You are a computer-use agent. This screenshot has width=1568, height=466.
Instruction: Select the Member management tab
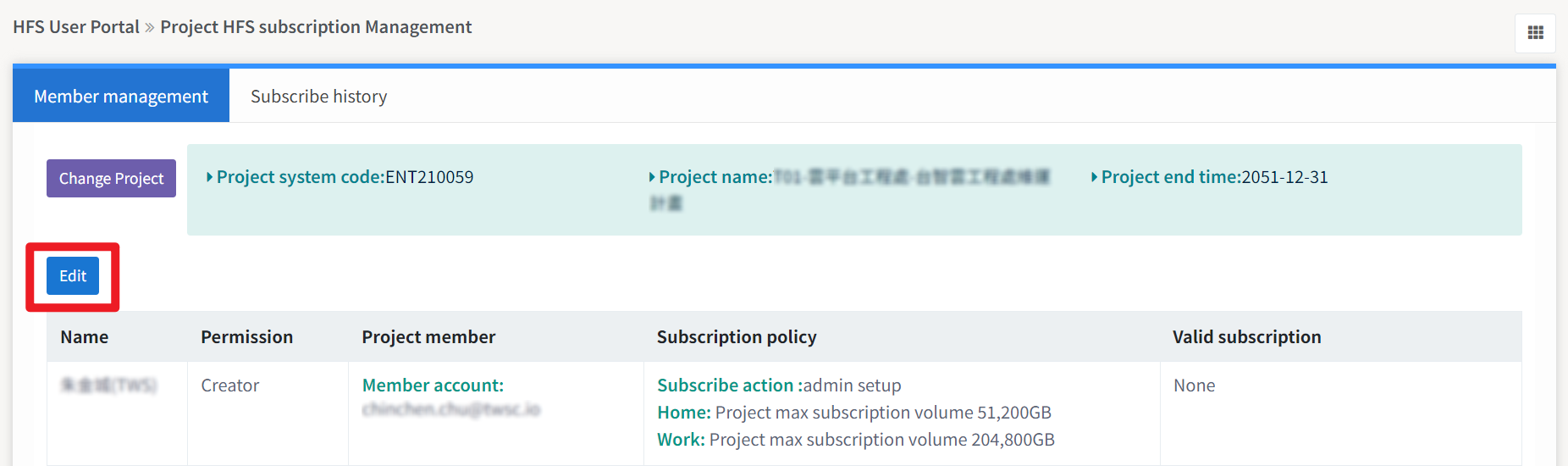pyautogui.click(x=121, y=96)
